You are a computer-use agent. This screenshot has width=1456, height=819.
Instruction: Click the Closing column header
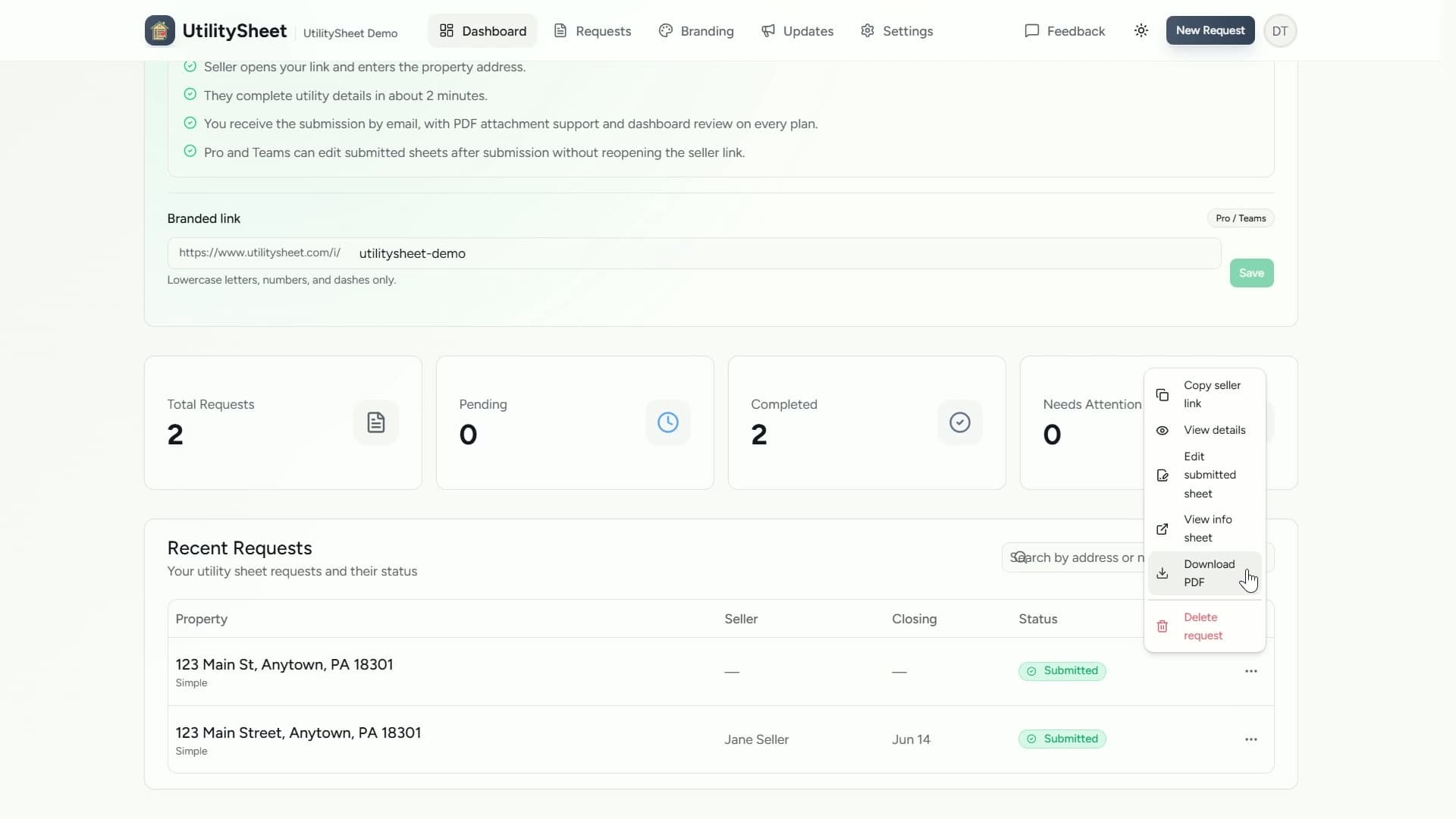click(x=914, y=619)
